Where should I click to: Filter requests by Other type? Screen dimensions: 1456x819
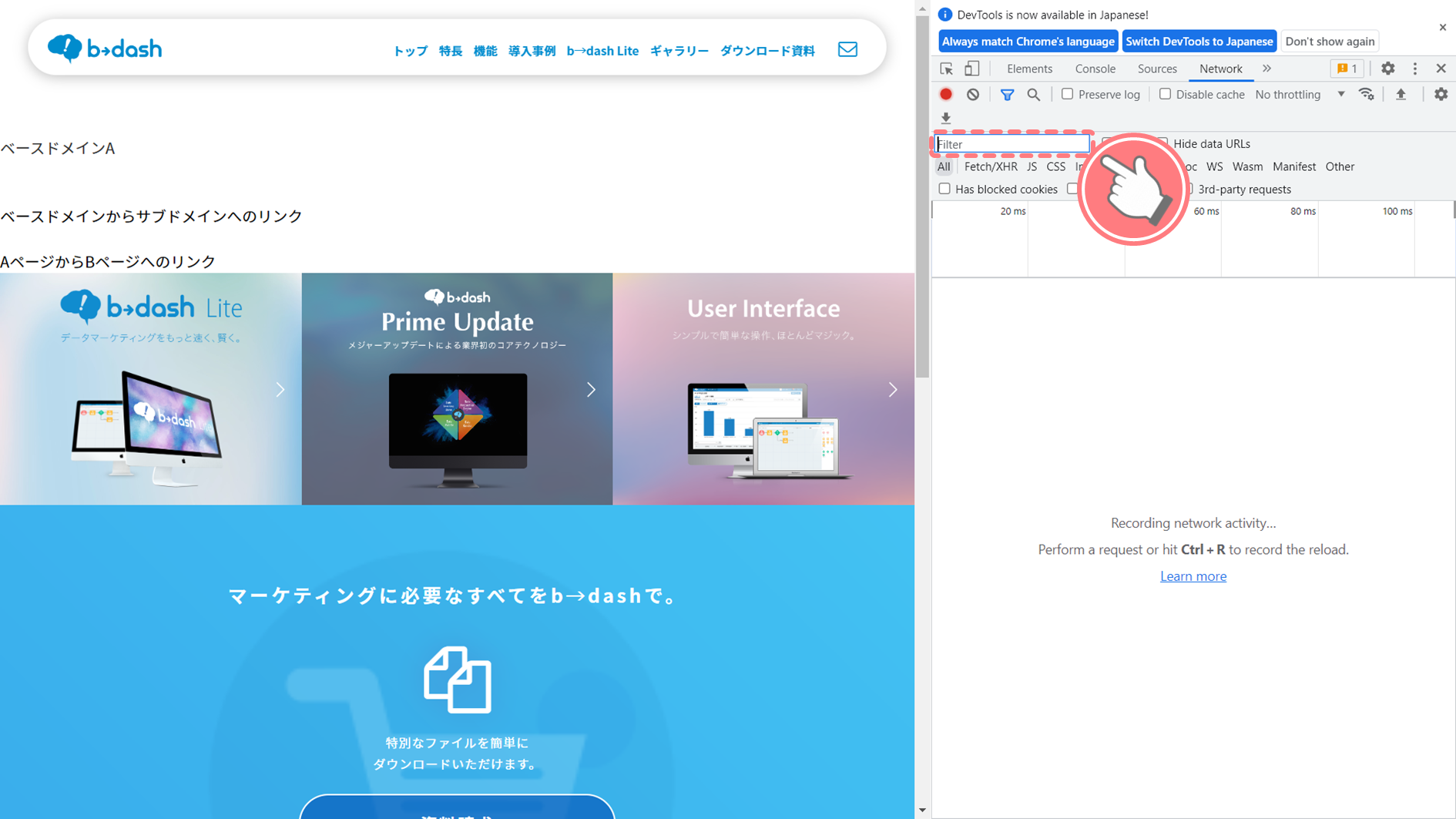(x=1340, y=166)
